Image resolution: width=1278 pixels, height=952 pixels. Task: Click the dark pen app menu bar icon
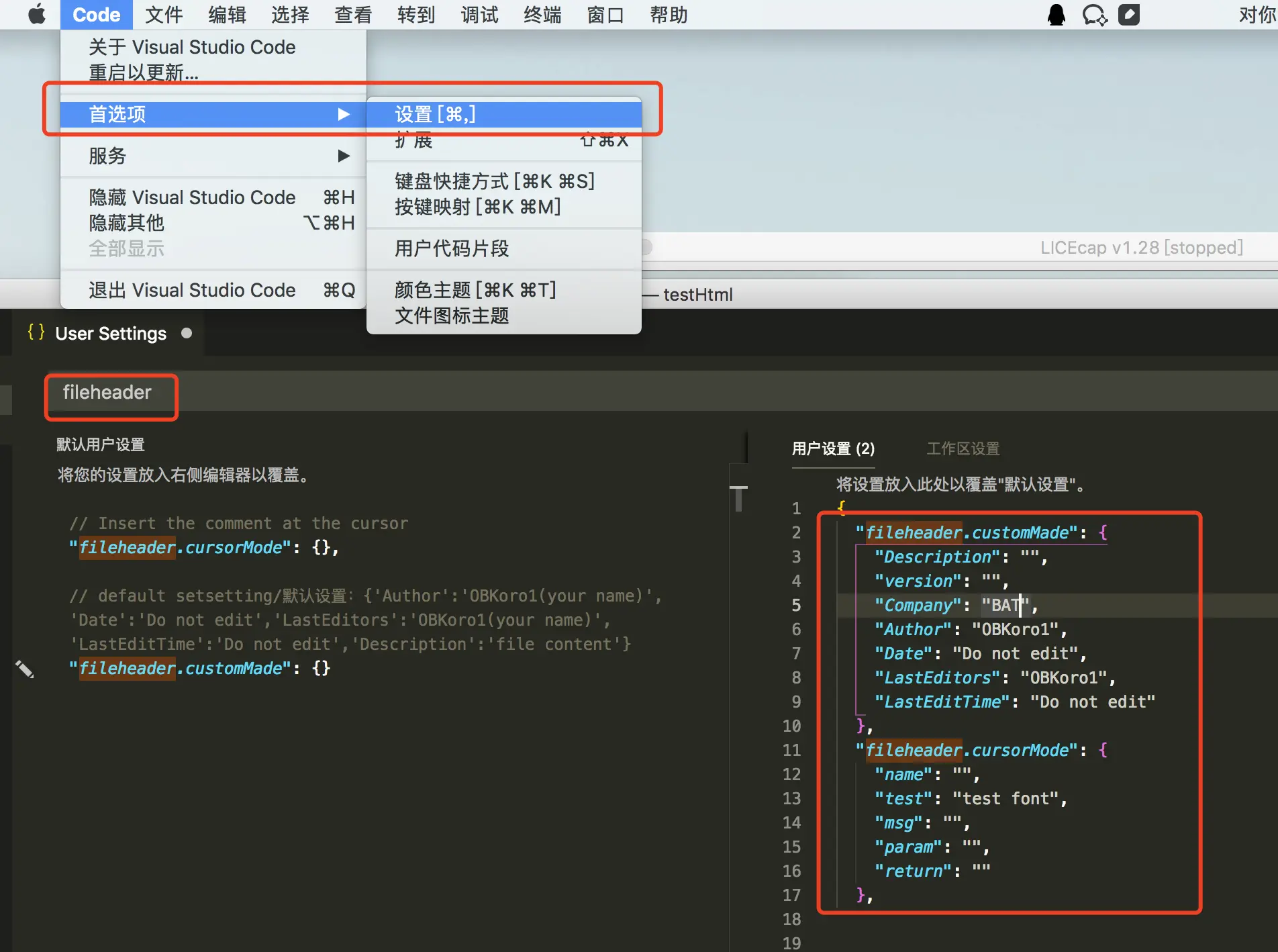(1129, 15)
